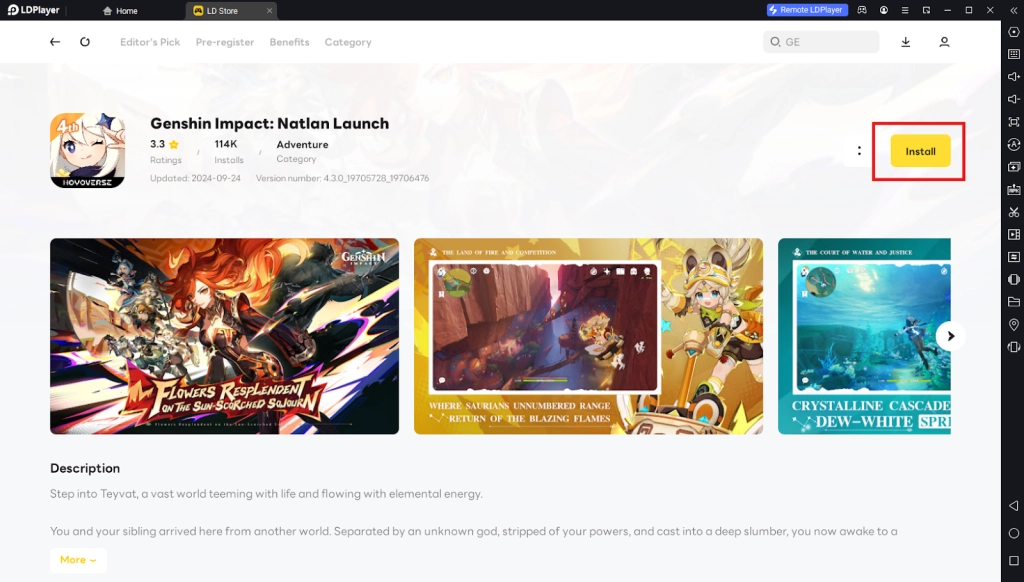Open the Category section

point(348,42)
